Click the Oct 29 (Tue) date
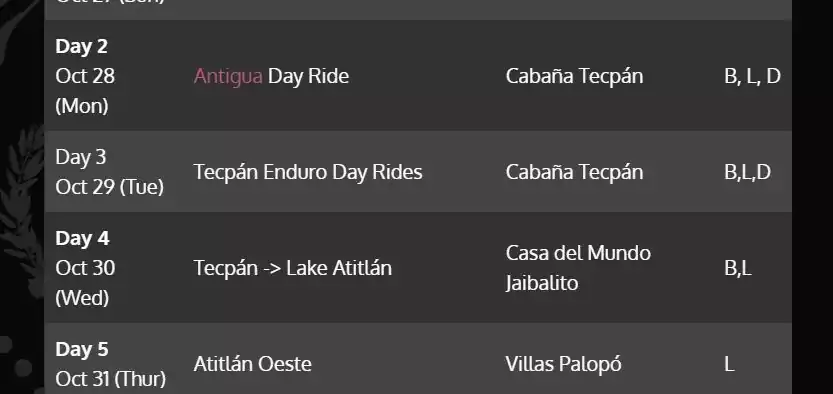Image resolution: width=833 pixels, height=394 pixels. pyautogui.click(x=109, y=187)
